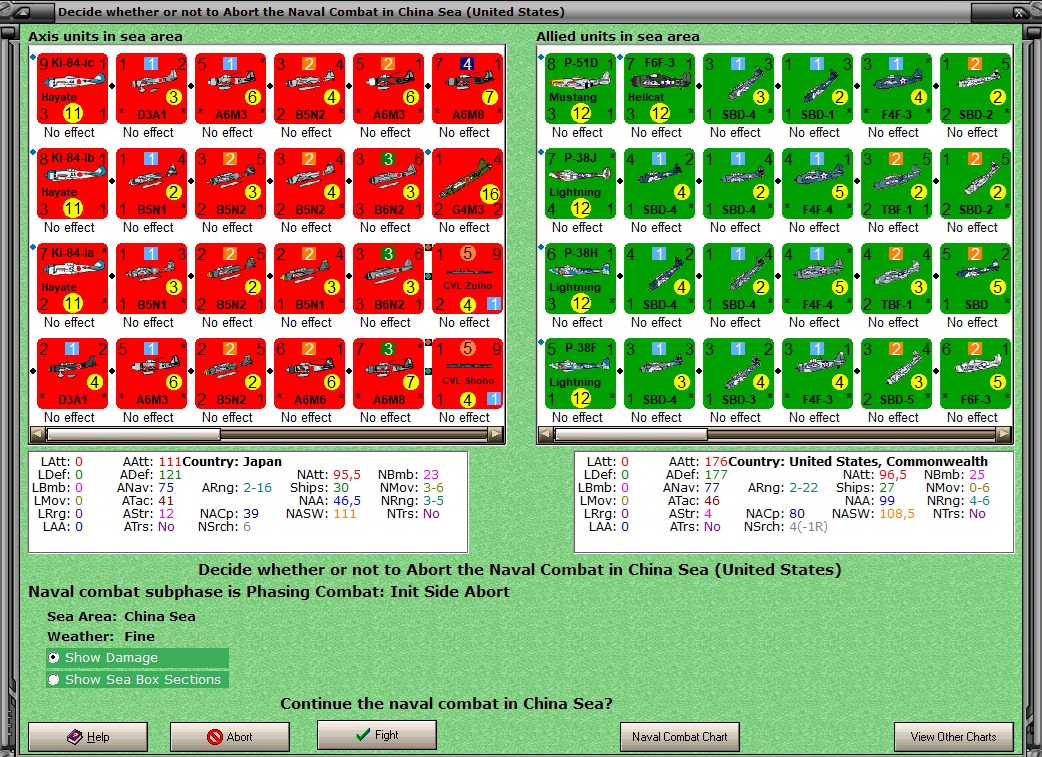
Task: Select the SBD-3 Allied carrier plane
Action: [x=738, y=374]
